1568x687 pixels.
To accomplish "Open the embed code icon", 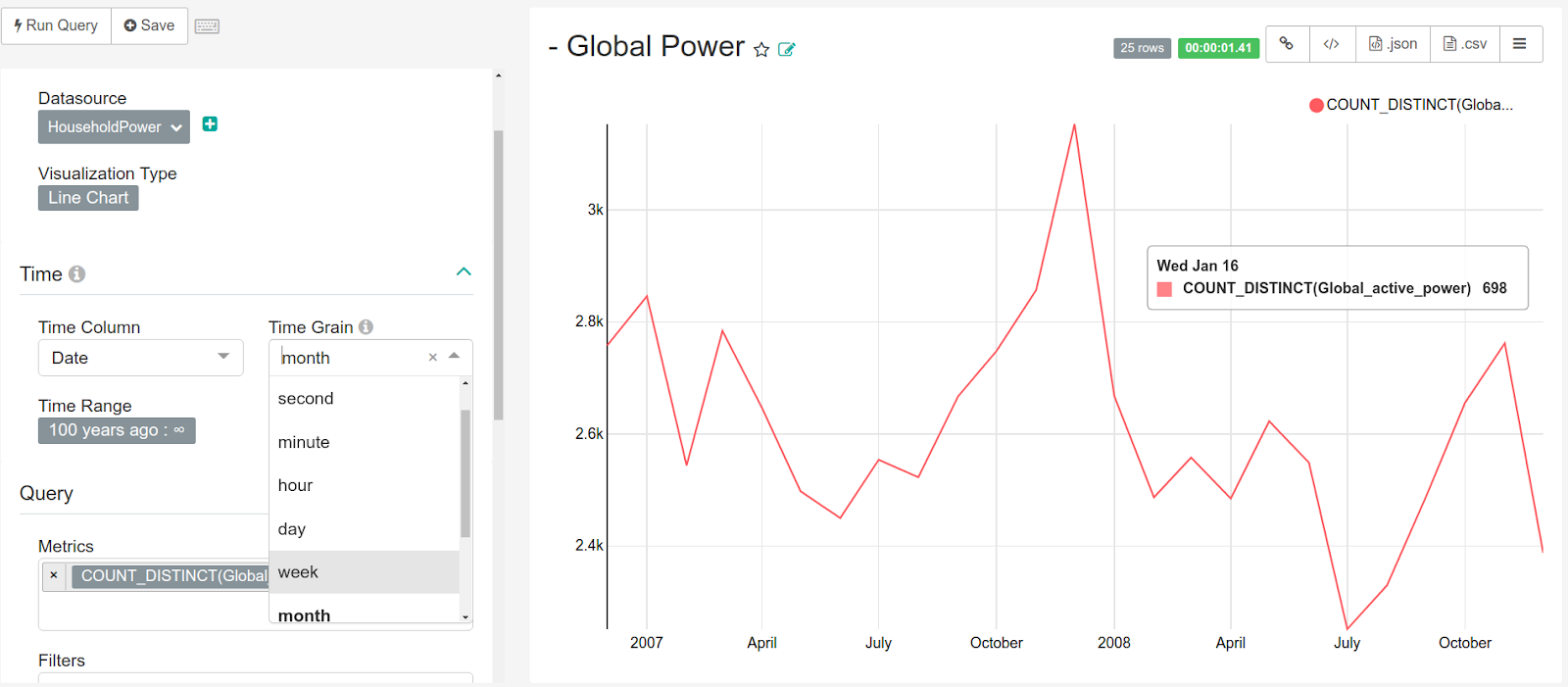I will pyautogui.click(x=1332, y=44).
